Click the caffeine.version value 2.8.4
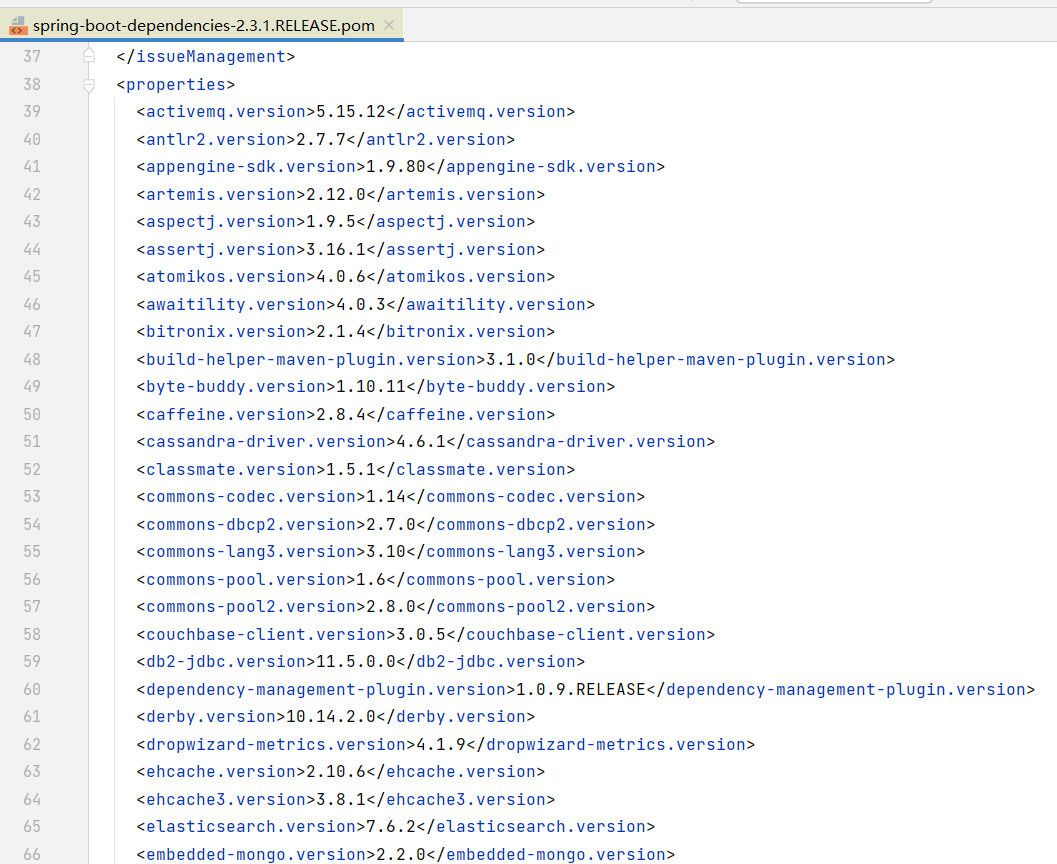The image size is (1057, 864). 341,414
